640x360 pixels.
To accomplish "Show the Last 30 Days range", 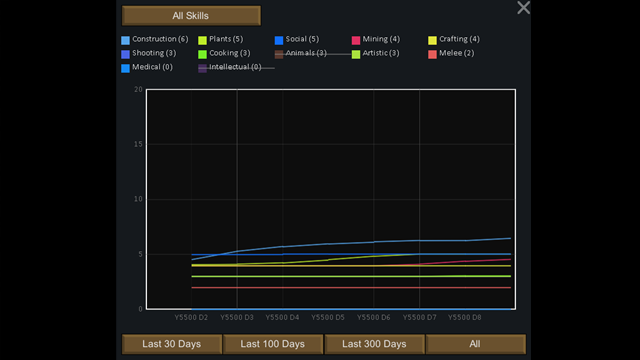I will (171, 344).
